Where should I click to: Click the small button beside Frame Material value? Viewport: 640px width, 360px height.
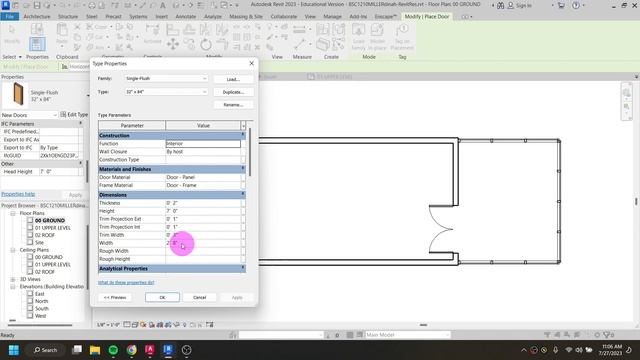click(243, 185)
